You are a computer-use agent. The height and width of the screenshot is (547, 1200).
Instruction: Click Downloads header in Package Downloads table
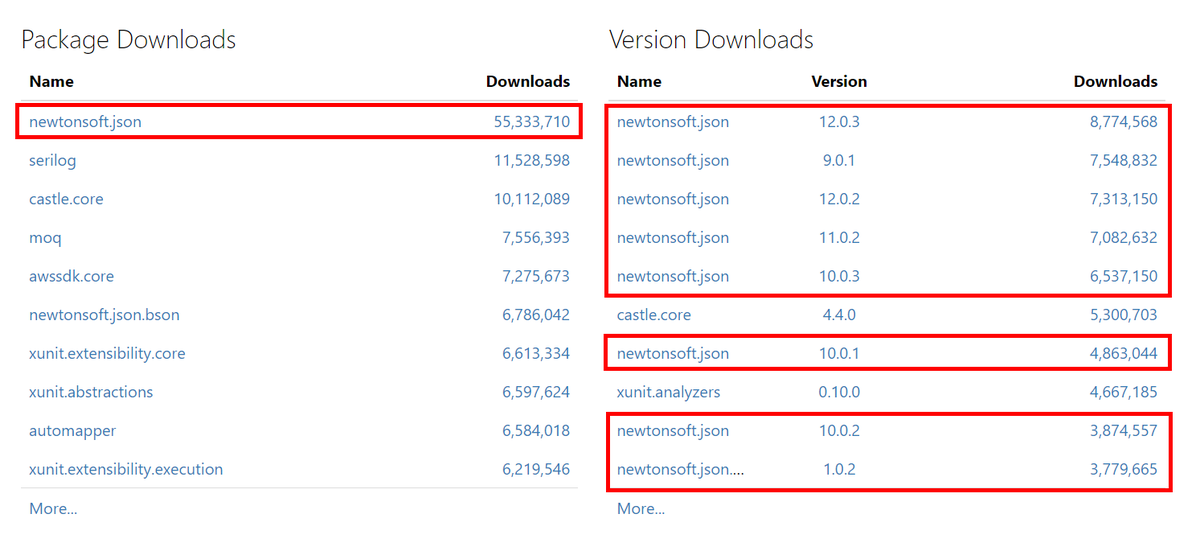pyautogui.click(x=528, y=82)
